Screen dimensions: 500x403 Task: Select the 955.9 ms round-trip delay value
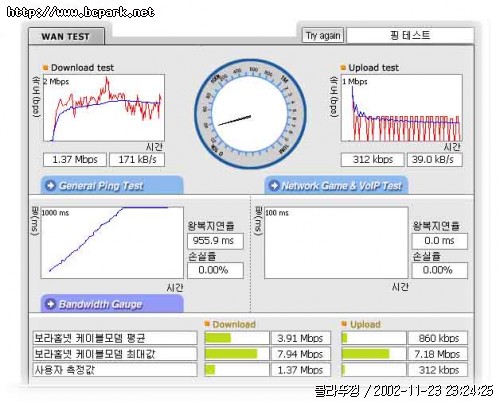pos(215,241)
